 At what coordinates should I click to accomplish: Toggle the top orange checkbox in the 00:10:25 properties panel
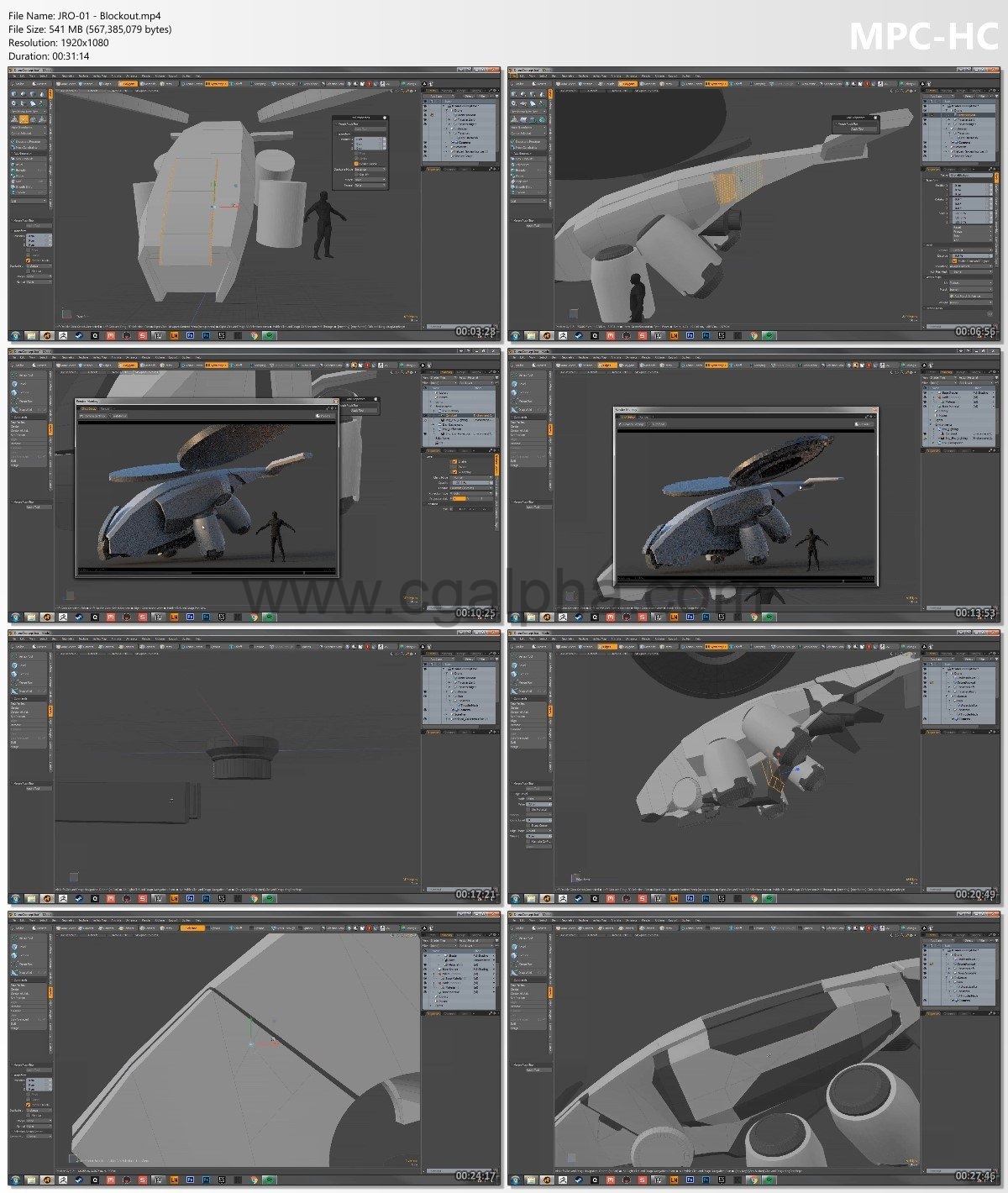pyautogui.click(x=454, y=461)
